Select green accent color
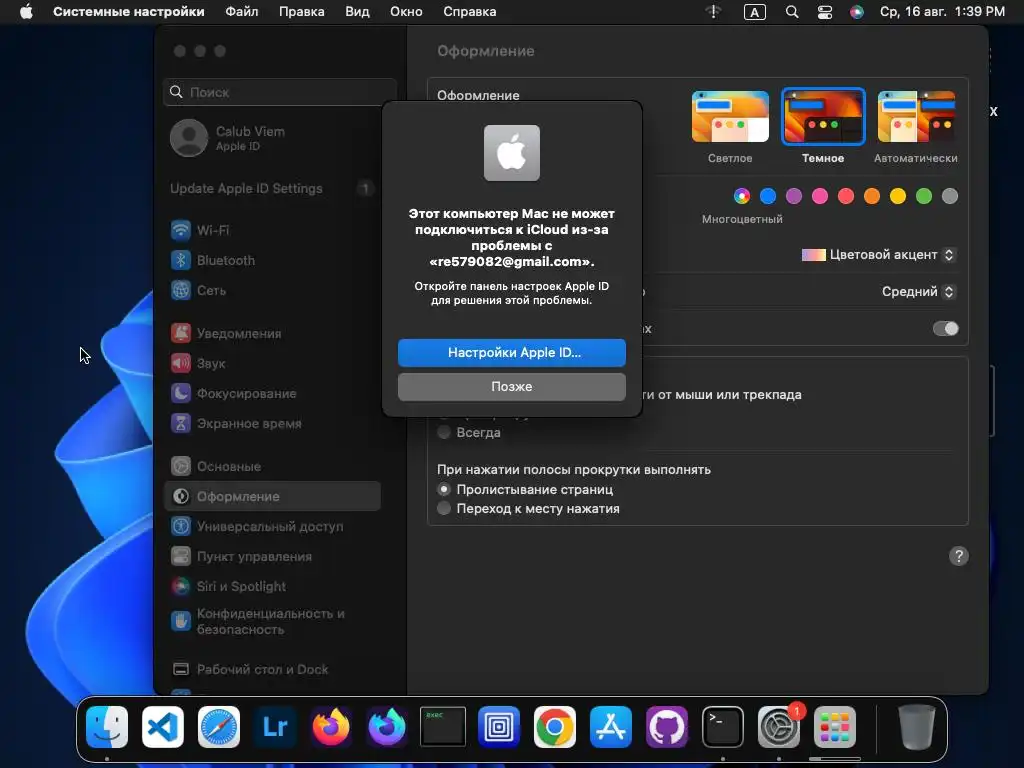 click(924, 196)
